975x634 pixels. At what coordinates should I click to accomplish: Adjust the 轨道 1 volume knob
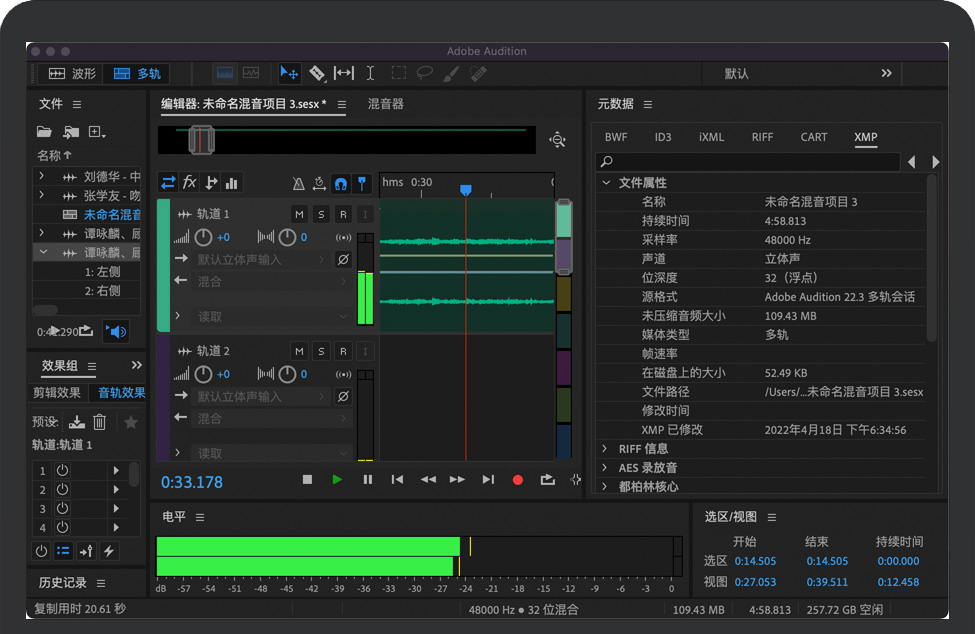204,237
